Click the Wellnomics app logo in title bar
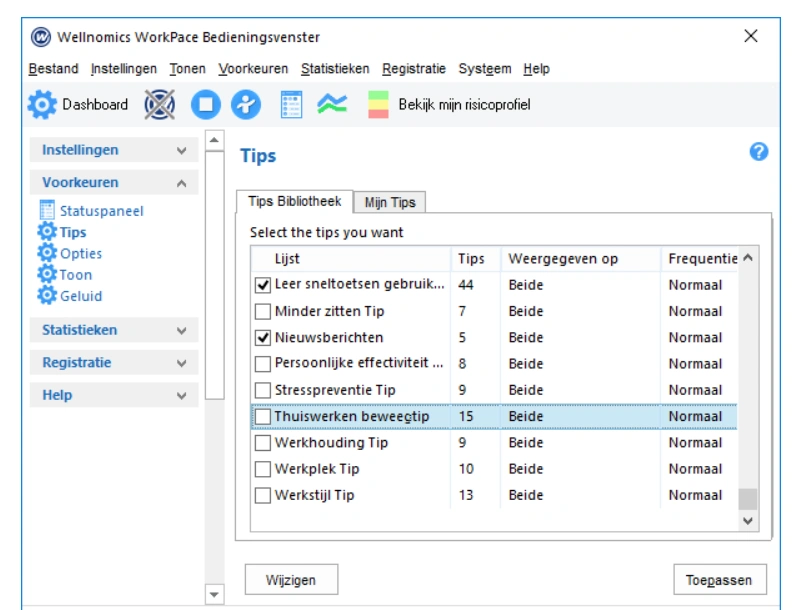The image size is (797, 610). (41, 37)
